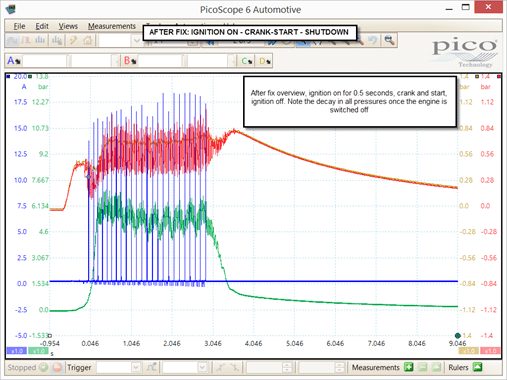
Task: Expand the timebase dropdown in top toolbar
Action: (x=136, y=41)
